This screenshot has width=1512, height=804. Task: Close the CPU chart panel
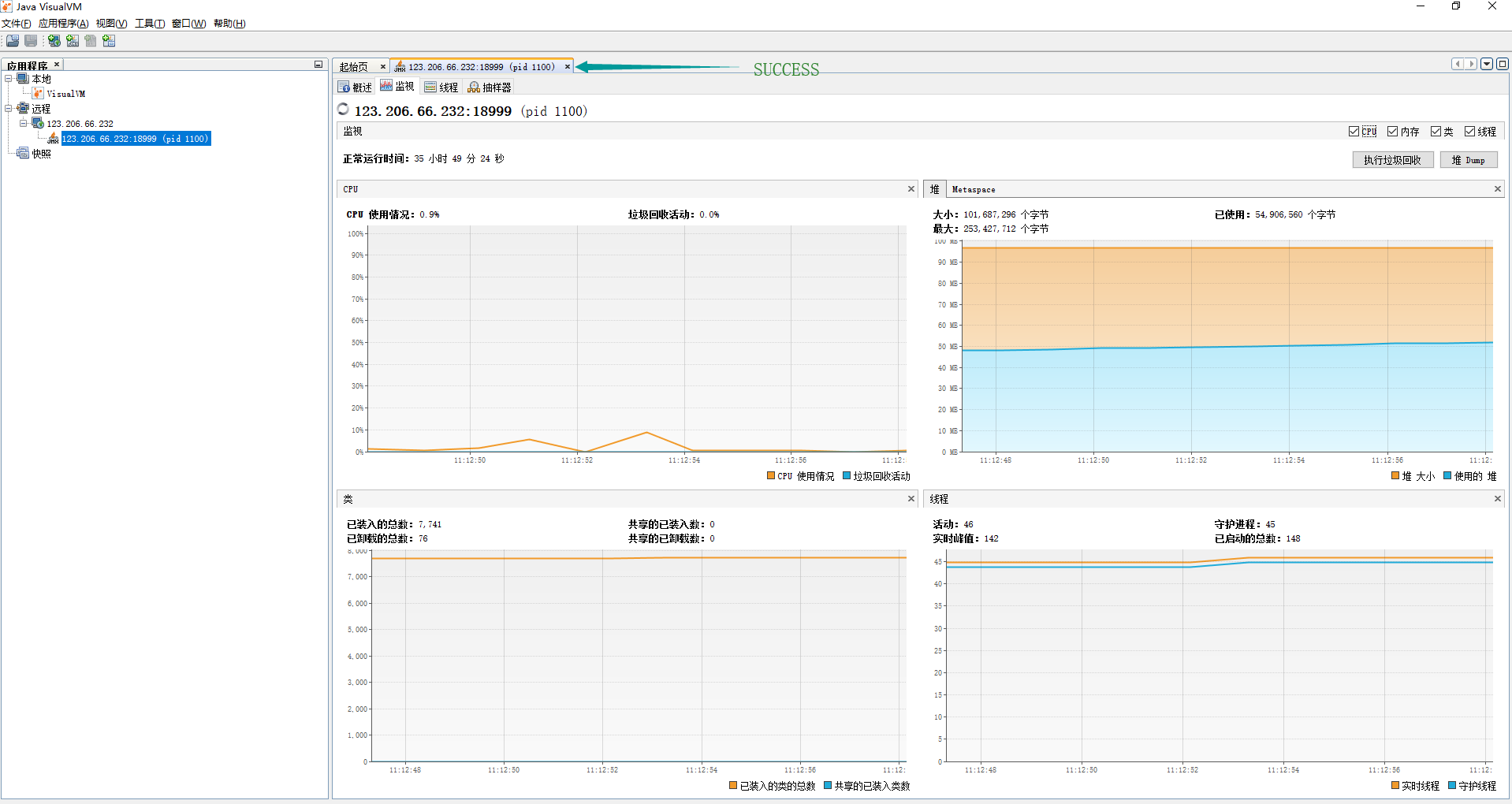click(911, 189)
